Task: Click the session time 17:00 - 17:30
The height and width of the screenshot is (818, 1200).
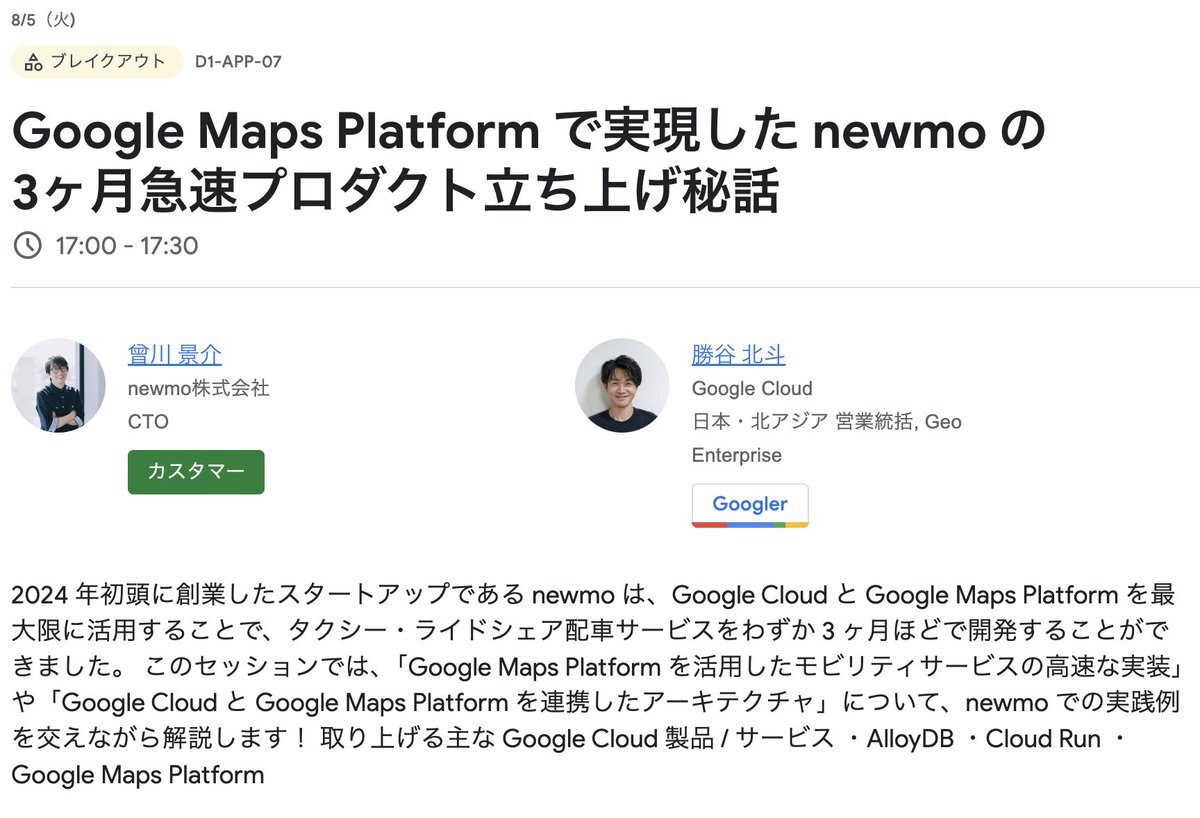Action: (127, 245)
